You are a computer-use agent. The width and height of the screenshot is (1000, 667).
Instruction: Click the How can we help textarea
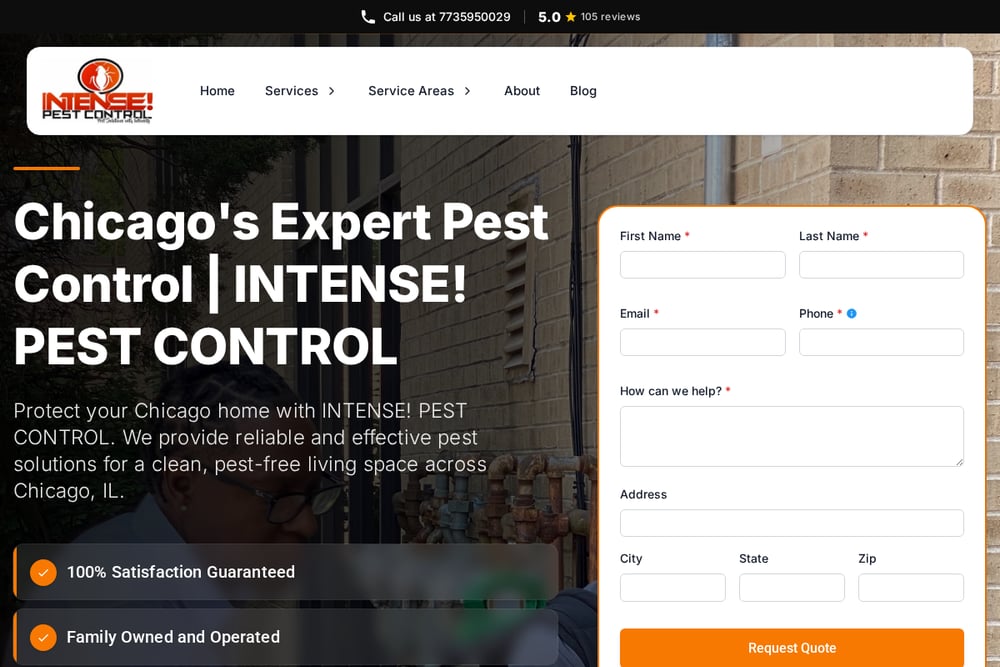(791, 436)
